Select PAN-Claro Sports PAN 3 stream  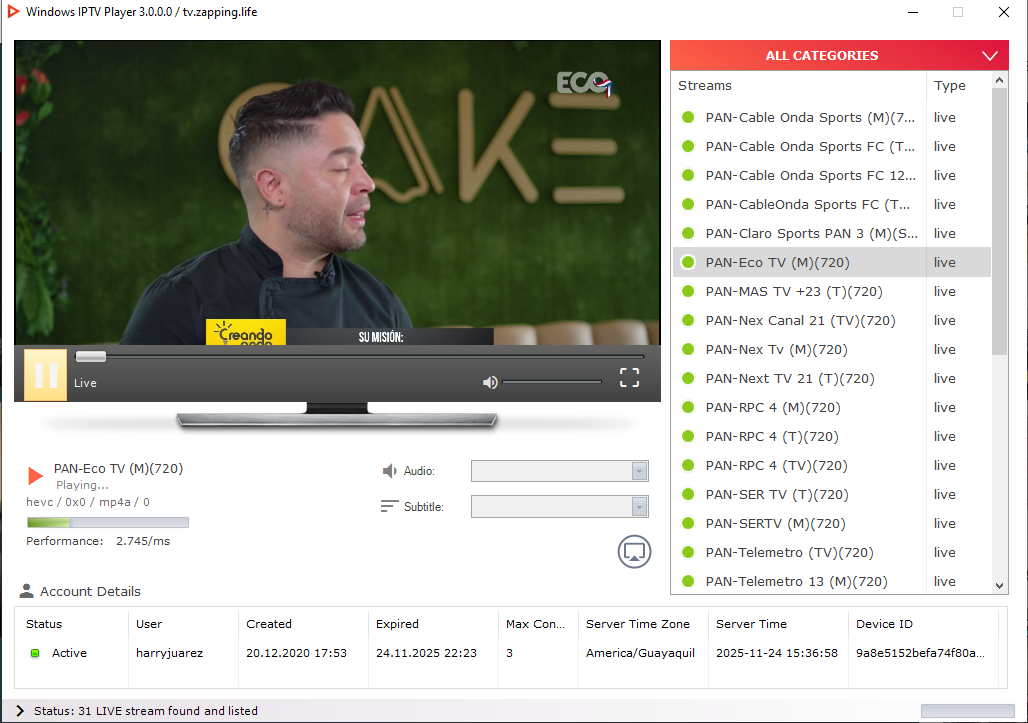831,233
